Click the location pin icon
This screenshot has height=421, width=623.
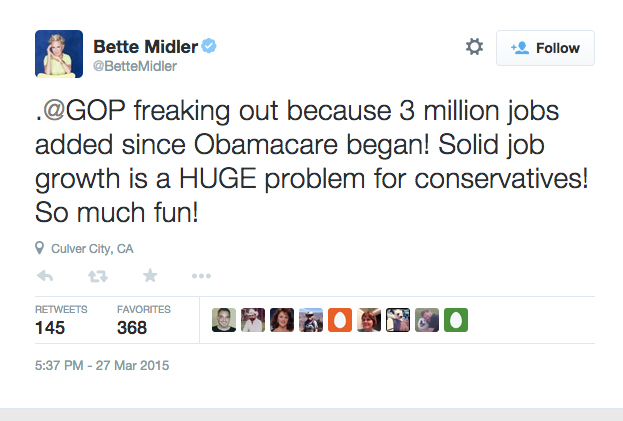(x=39, y=248)
